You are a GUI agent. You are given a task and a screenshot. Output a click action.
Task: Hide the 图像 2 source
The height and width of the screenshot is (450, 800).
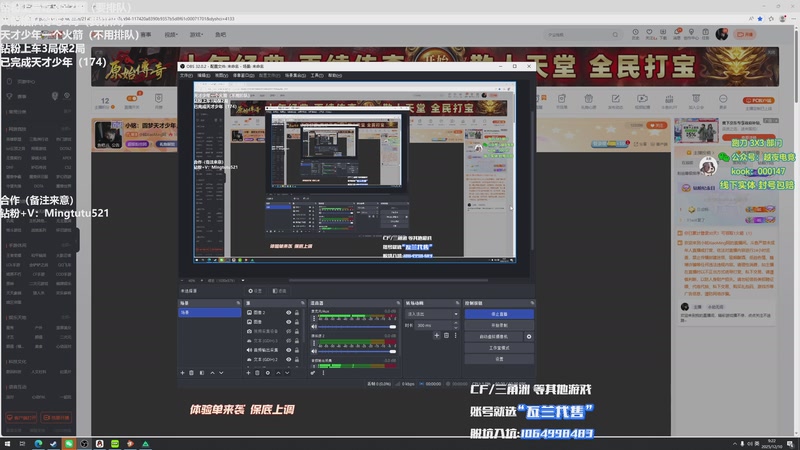[x=289, y=313]
